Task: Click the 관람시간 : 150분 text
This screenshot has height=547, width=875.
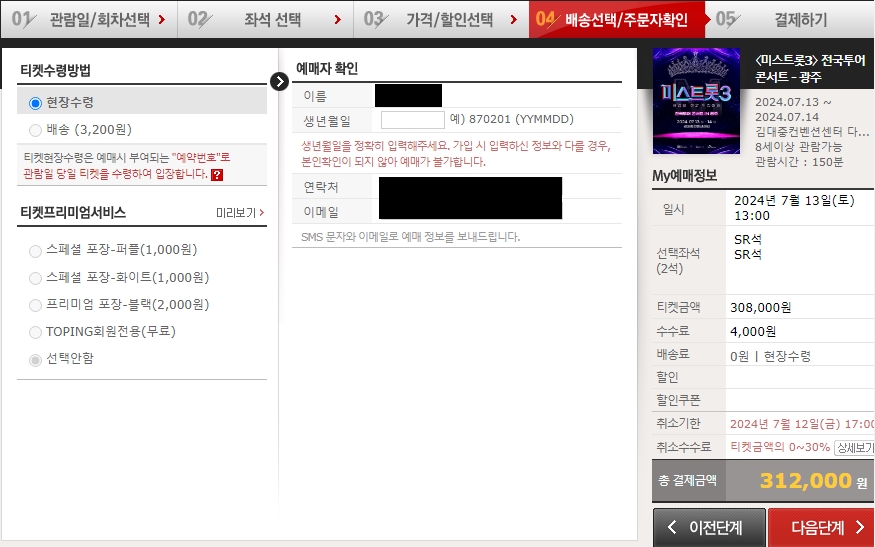Action: click(x=799, y=162)
